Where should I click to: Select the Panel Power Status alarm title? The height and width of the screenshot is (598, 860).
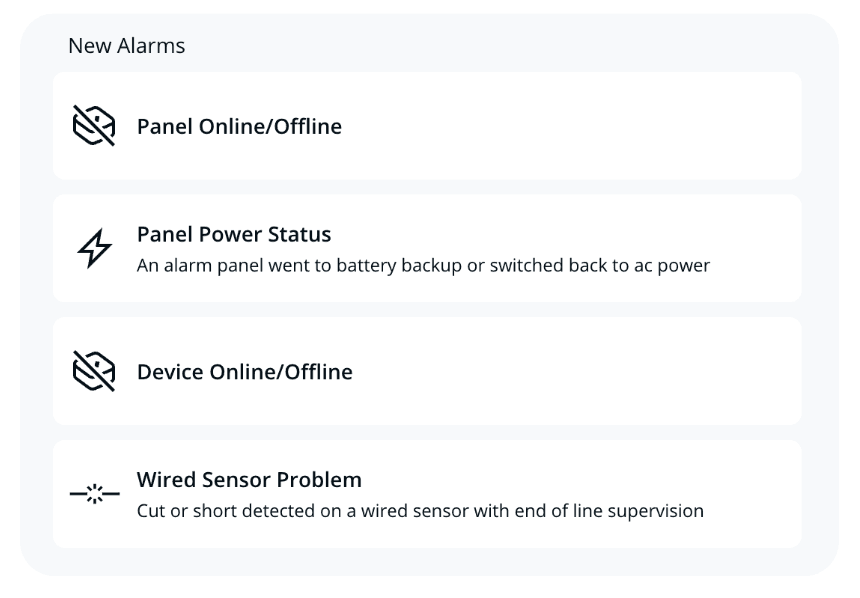(x=234, y=234)
